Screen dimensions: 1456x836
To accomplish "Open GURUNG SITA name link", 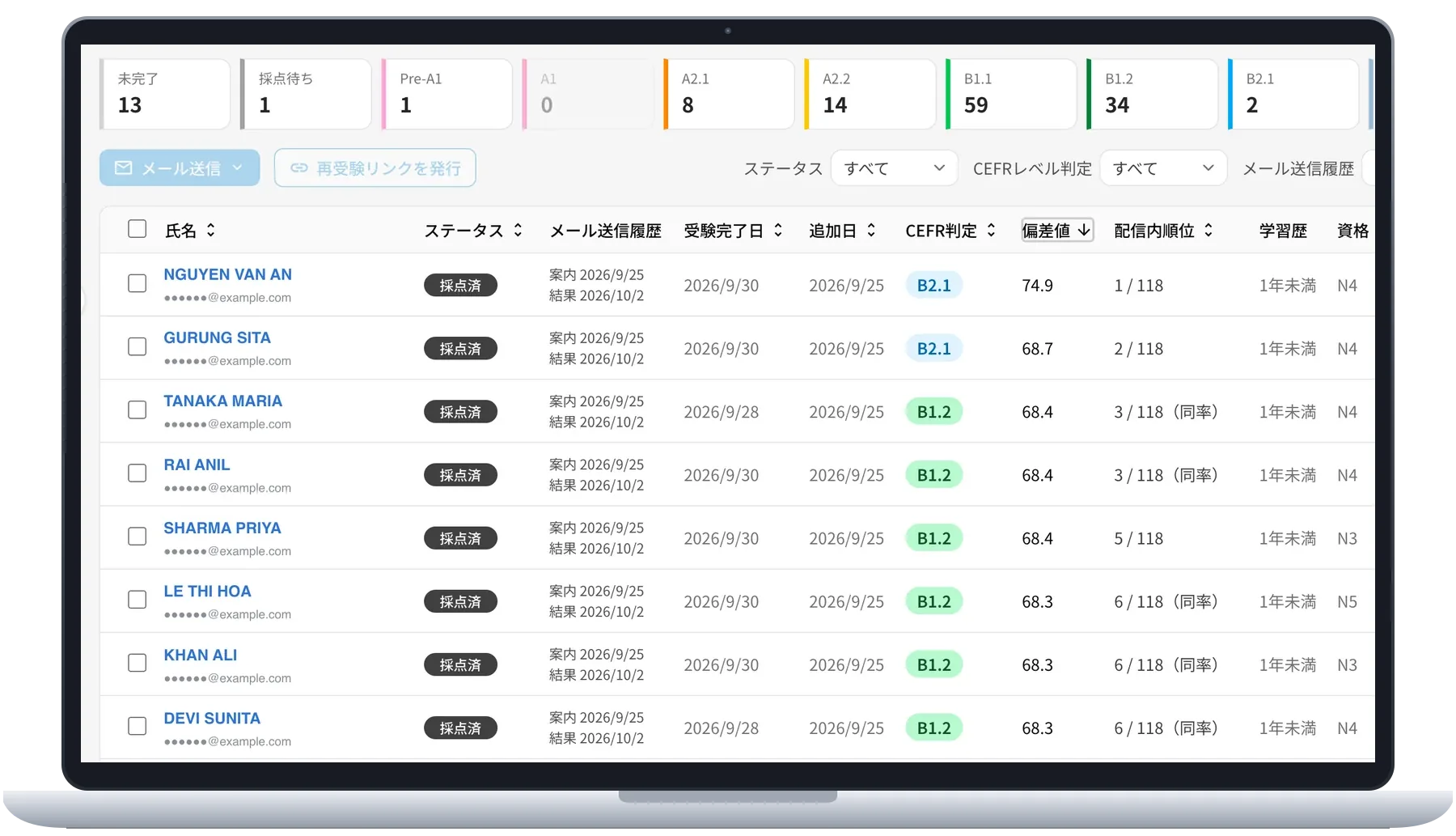I will coord(217,337).
